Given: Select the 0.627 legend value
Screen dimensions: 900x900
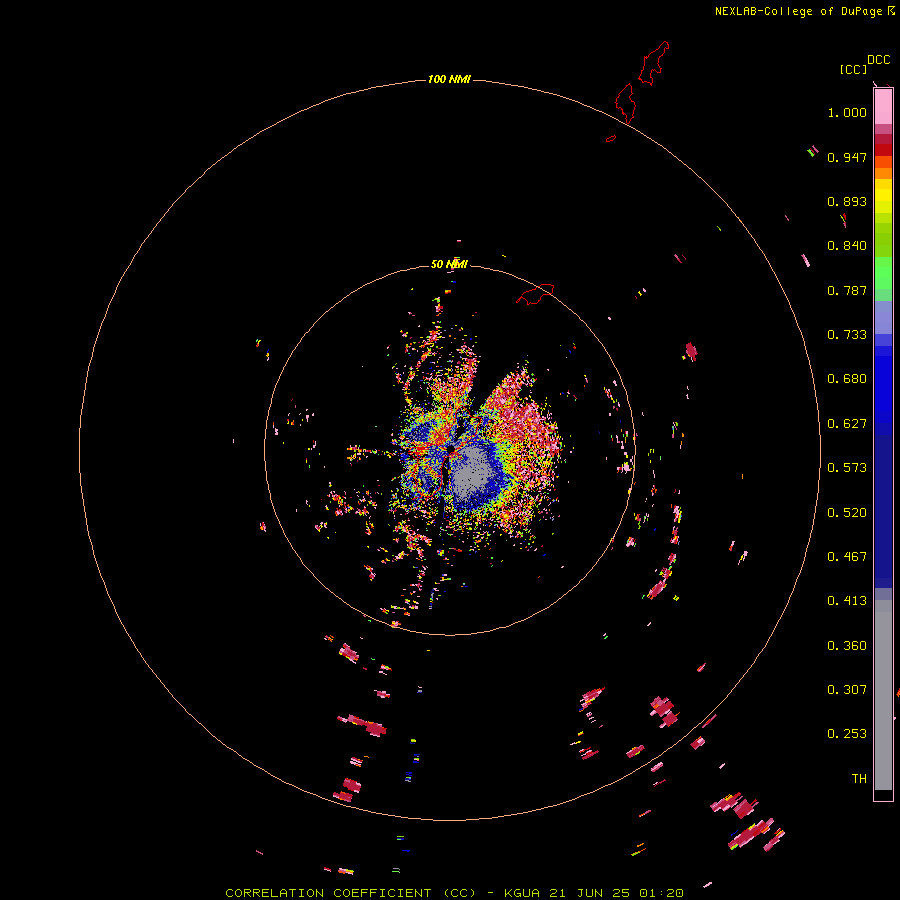Looking at the screenshot, I should [847, 424].
